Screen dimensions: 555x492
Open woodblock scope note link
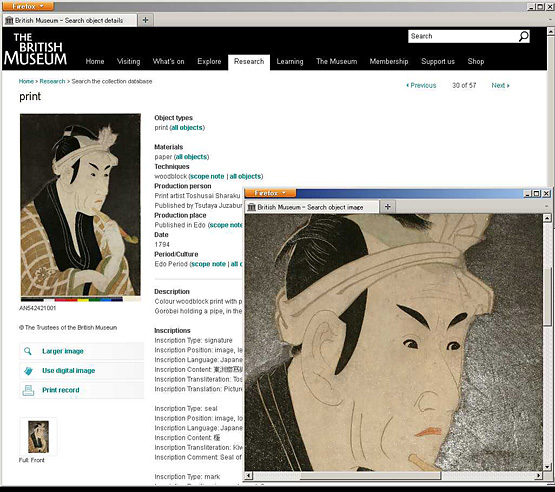pos(207,176)
